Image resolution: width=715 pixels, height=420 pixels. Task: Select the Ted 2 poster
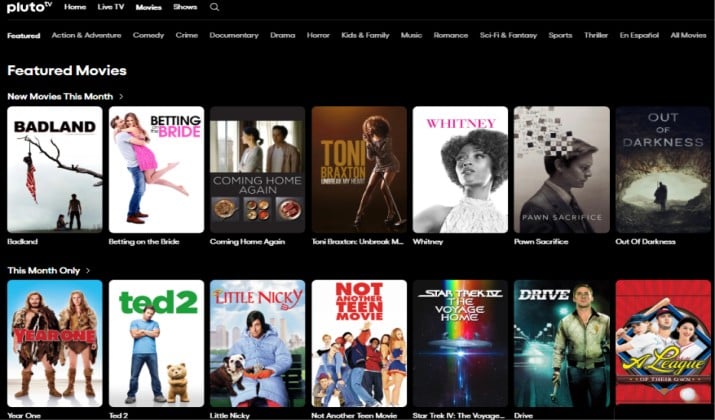point(156,343)
